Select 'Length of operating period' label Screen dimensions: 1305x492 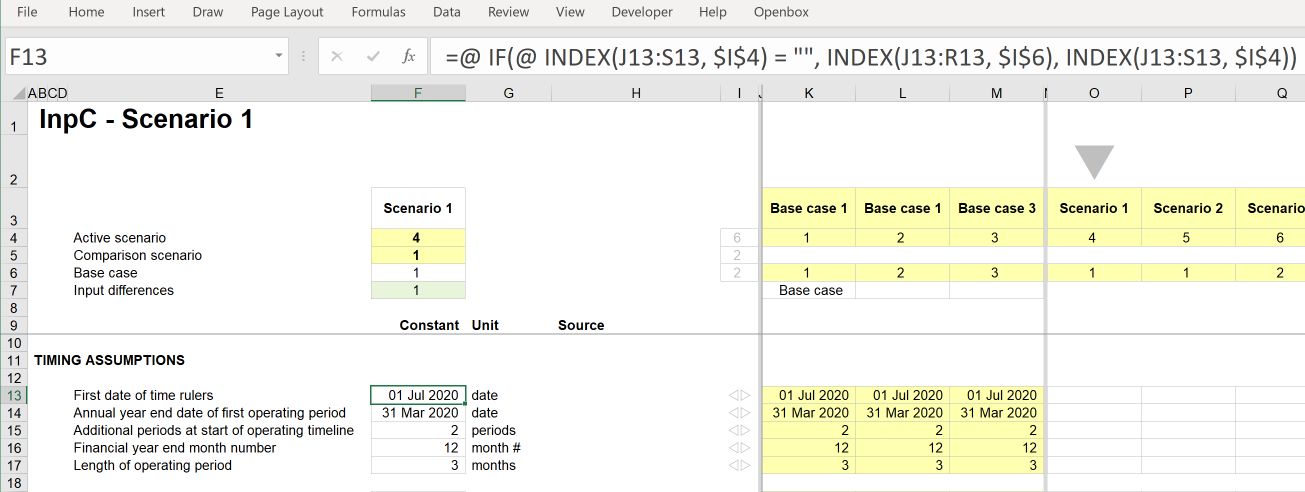(x=152, y=465)
